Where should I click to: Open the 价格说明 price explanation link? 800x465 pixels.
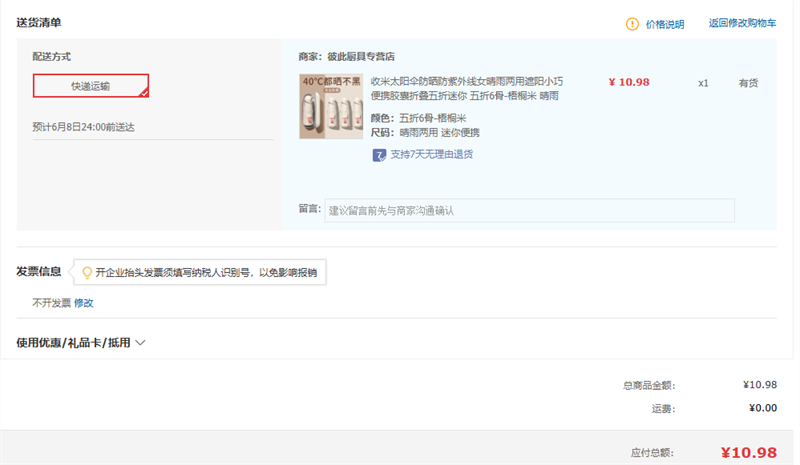664,24
